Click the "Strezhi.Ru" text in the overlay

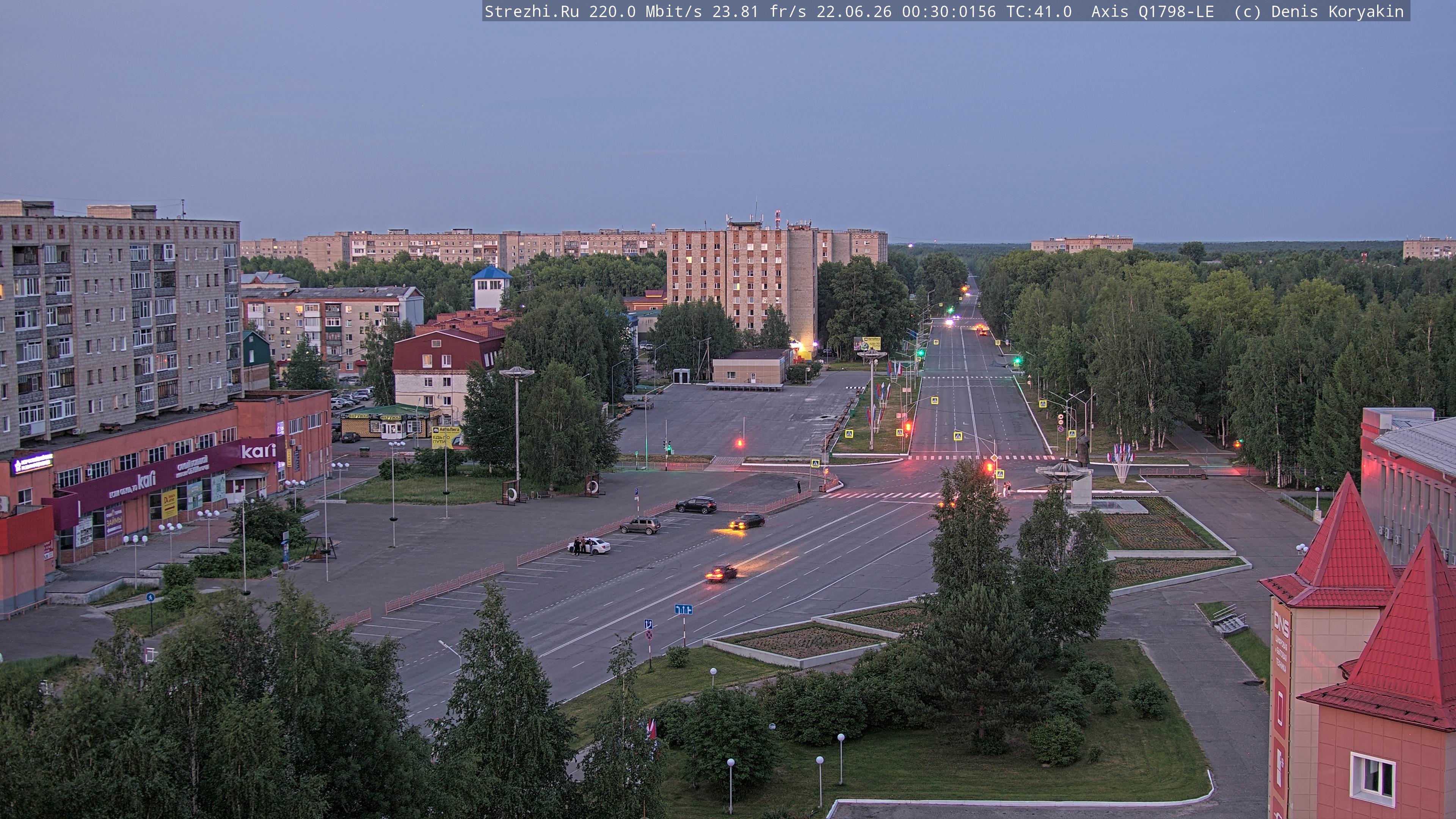click(532, 12)
